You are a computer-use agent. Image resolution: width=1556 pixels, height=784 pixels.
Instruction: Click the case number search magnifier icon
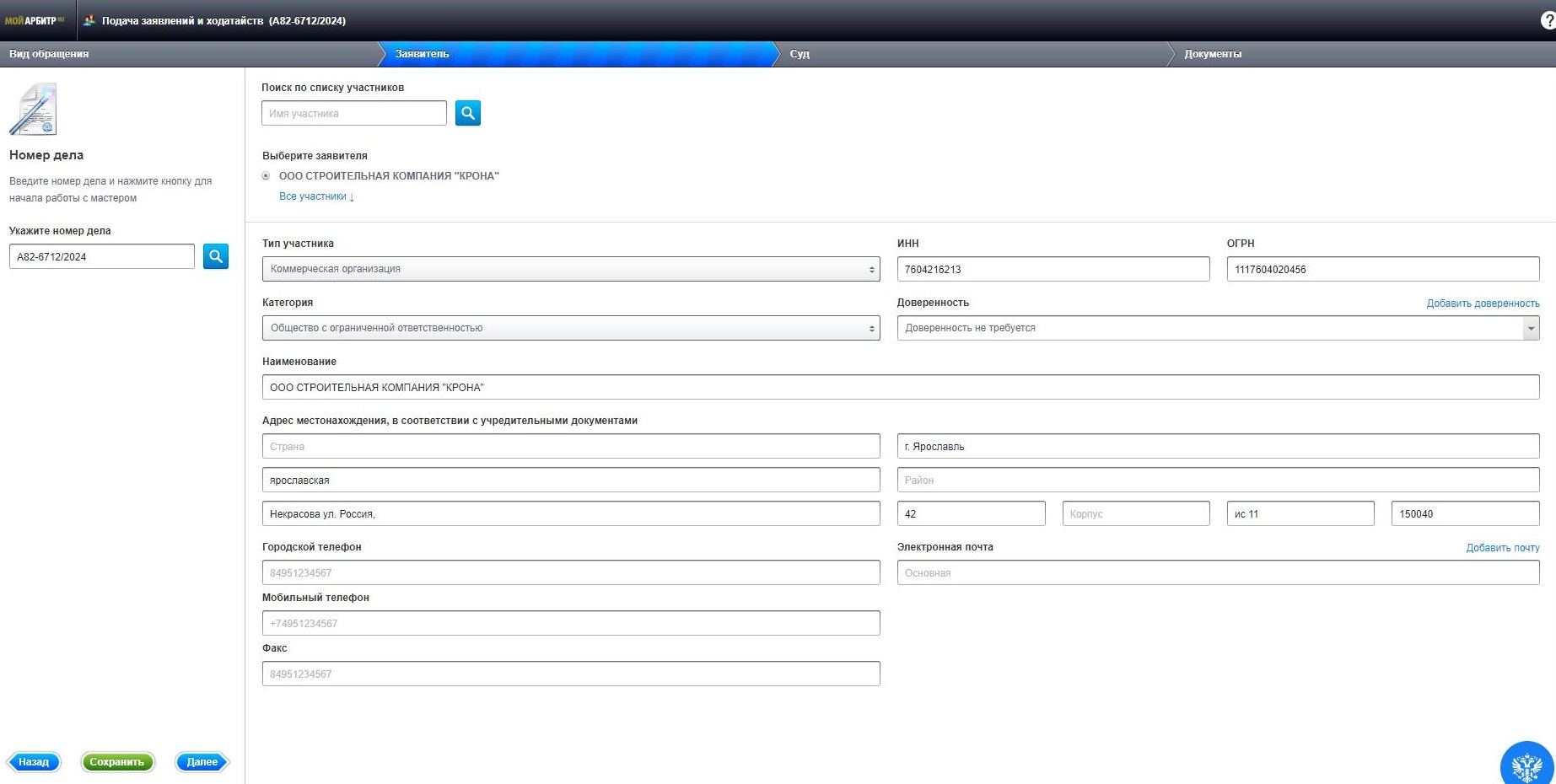[216, 256]
